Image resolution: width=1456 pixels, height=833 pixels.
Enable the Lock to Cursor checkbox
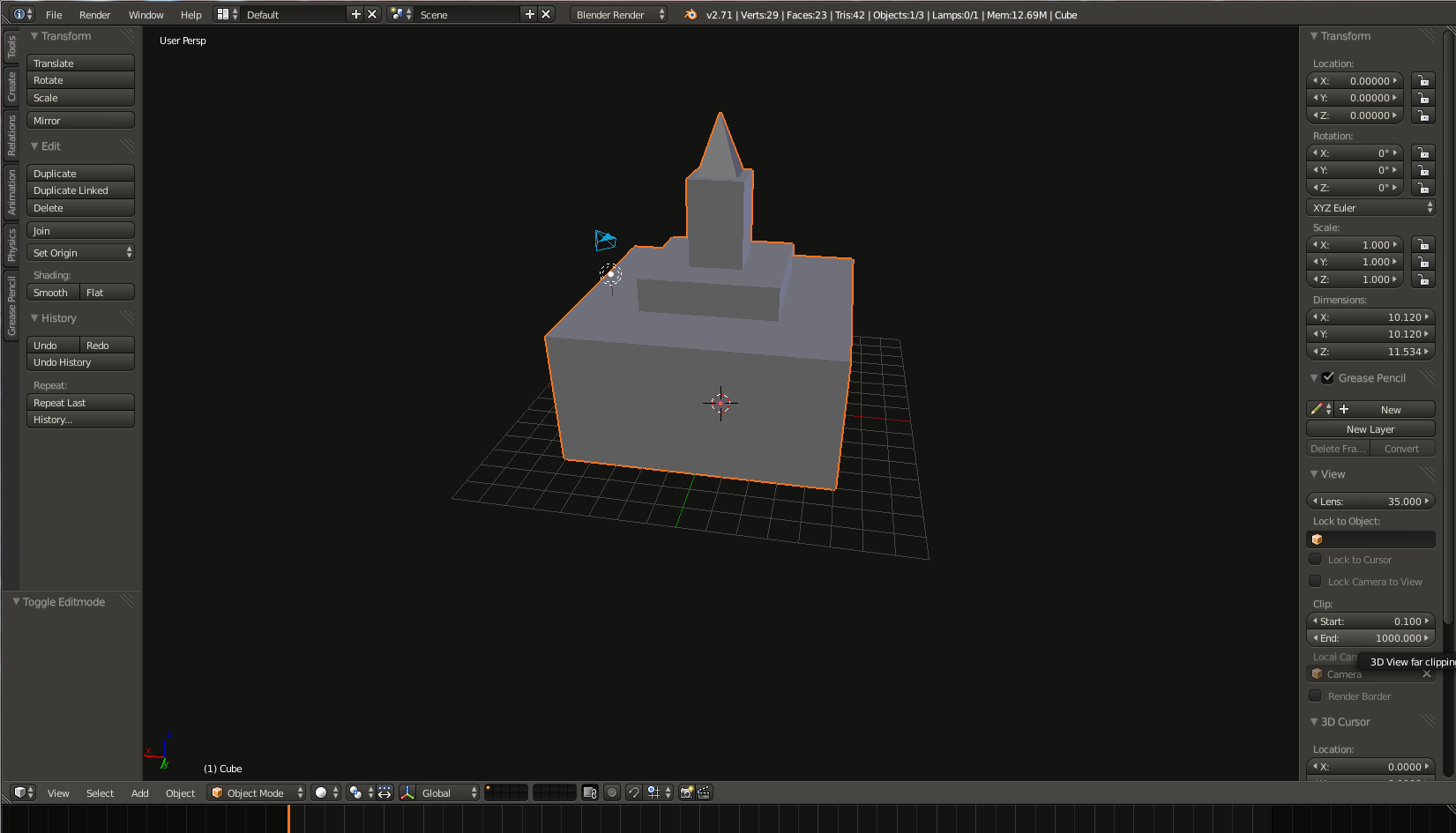[1316, 559]
